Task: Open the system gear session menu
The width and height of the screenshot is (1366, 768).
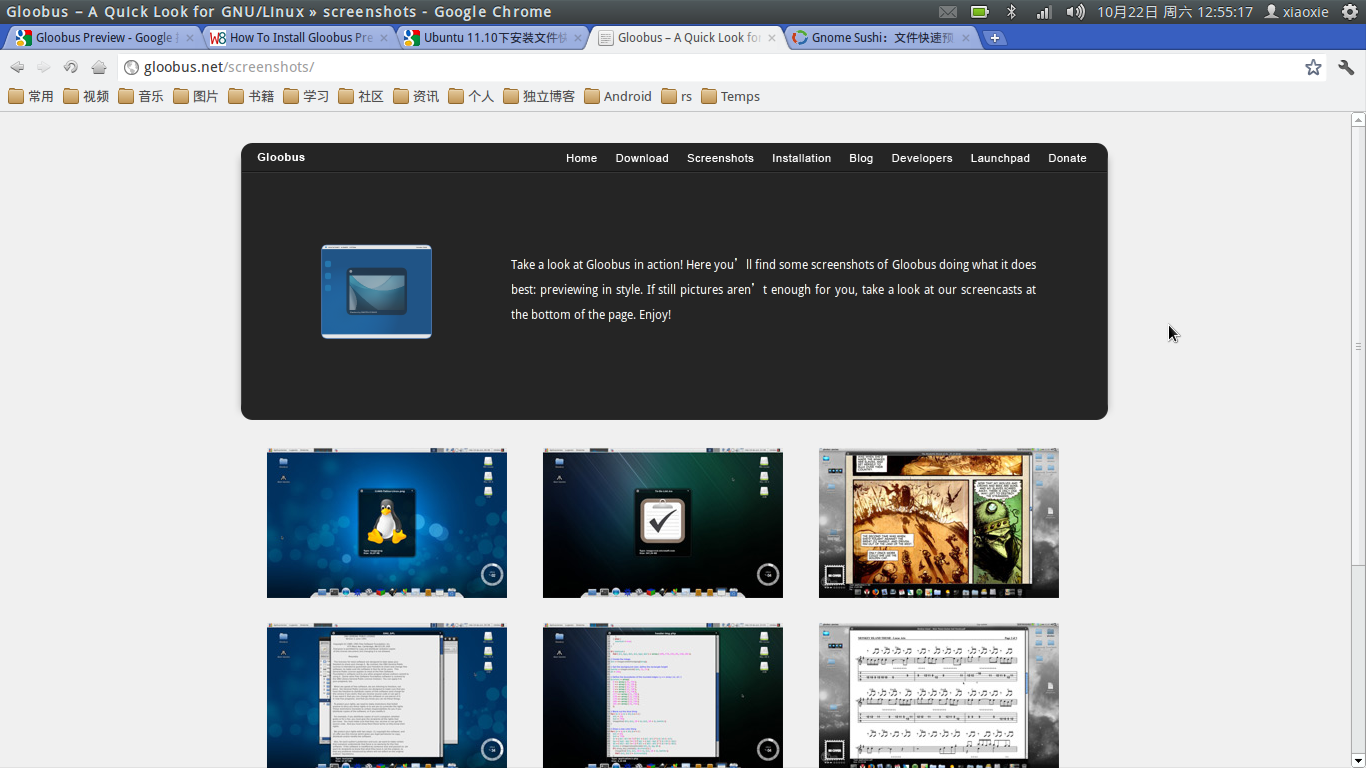Action: click(1349, 12)
